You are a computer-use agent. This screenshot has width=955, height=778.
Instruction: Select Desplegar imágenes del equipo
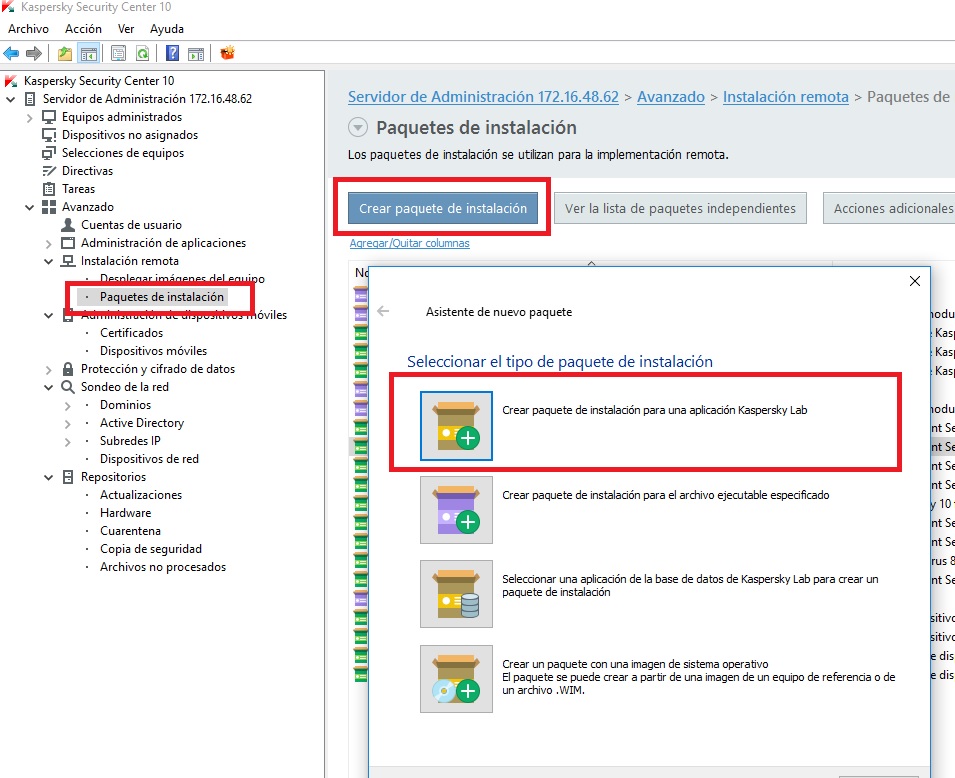[x=182, y=278]
